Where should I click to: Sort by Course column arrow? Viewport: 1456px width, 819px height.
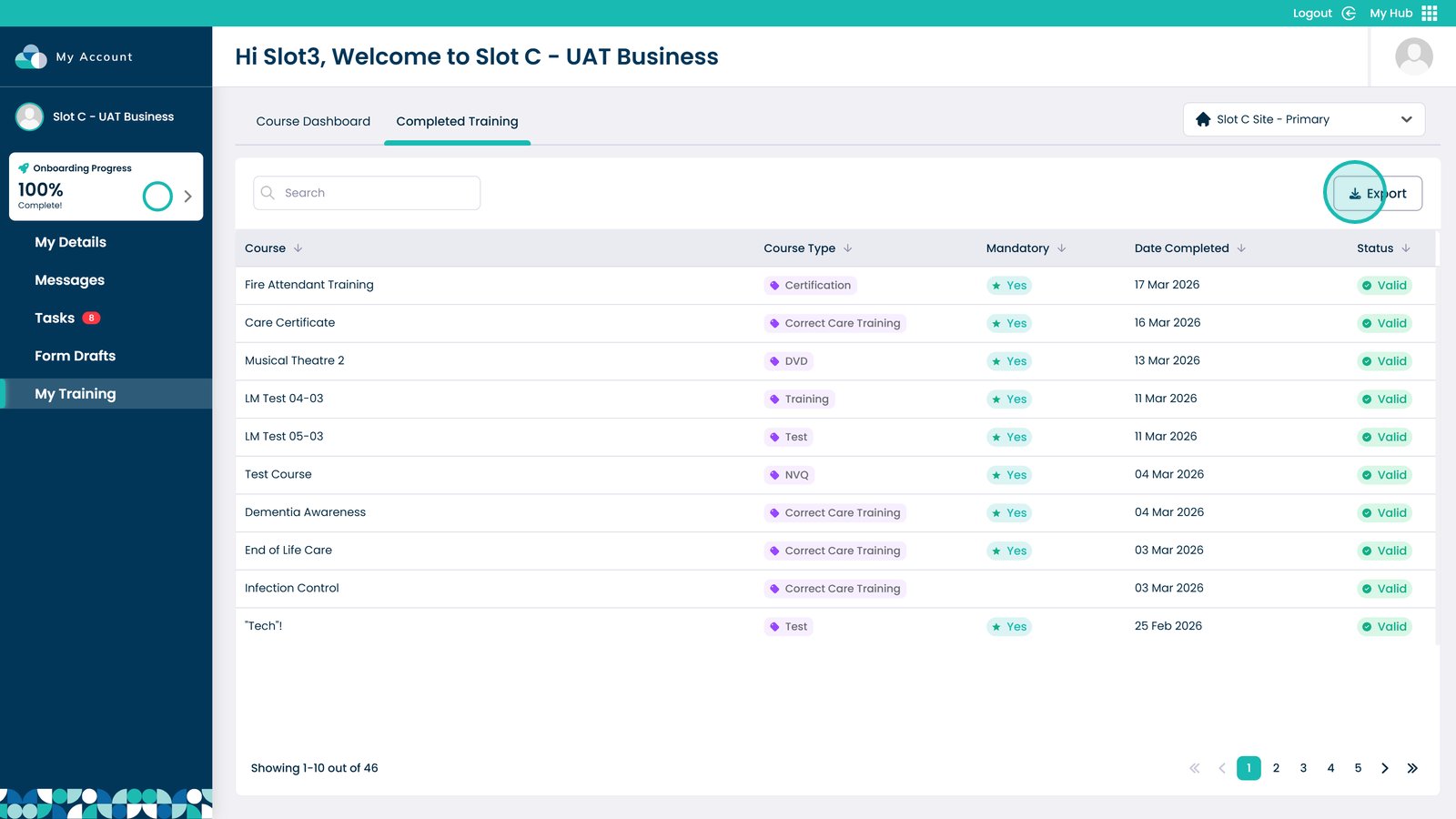coord(298,248)
